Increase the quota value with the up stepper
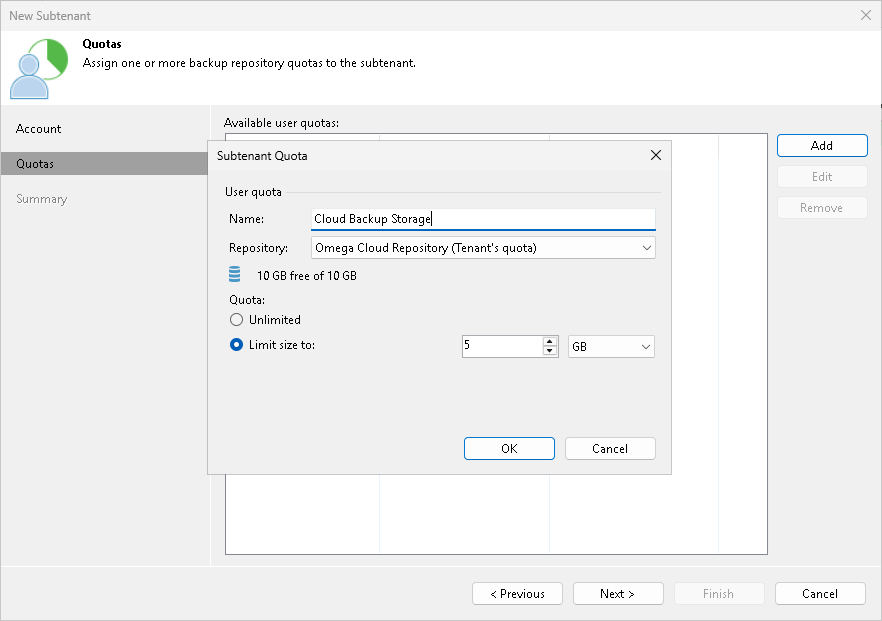This screenshot has width=882, height=621. [x=550, y=341]
